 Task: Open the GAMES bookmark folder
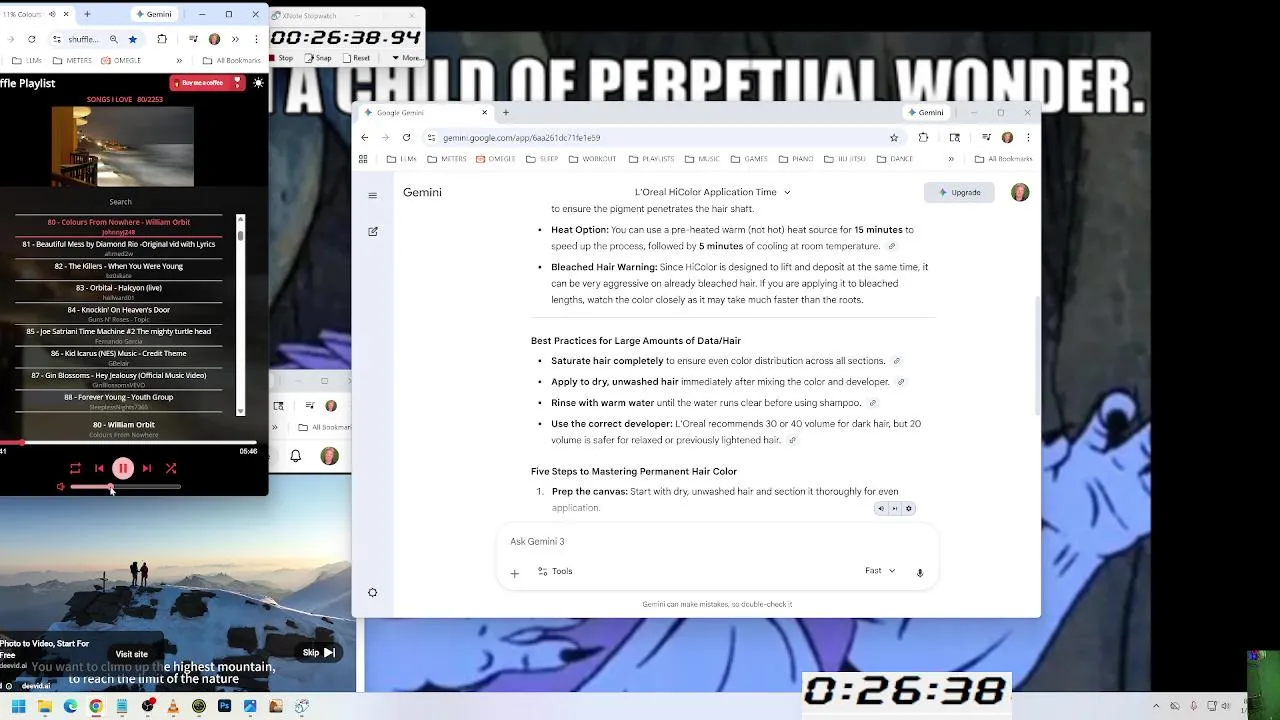[x=749, y=159]
